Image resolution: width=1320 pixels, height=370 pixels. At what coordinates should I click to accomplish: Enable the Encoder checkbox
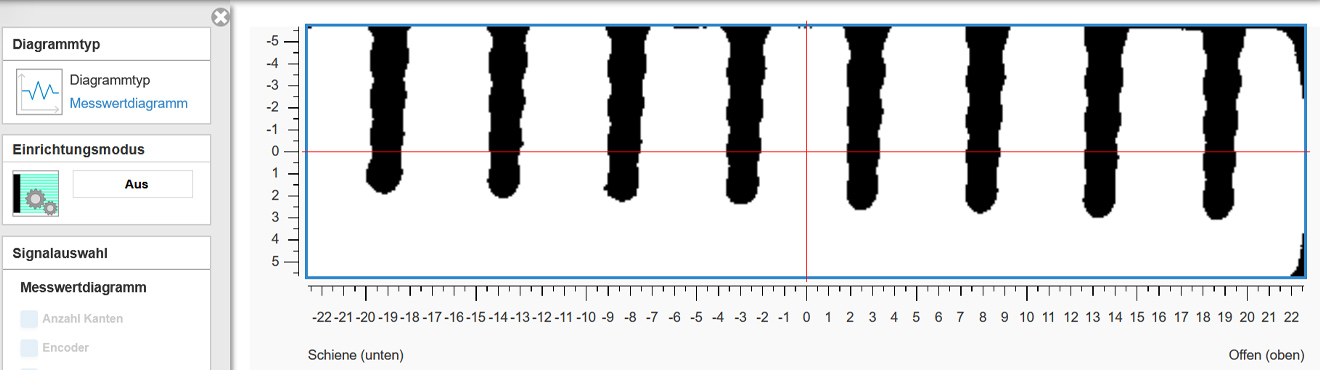click(29, 348)
